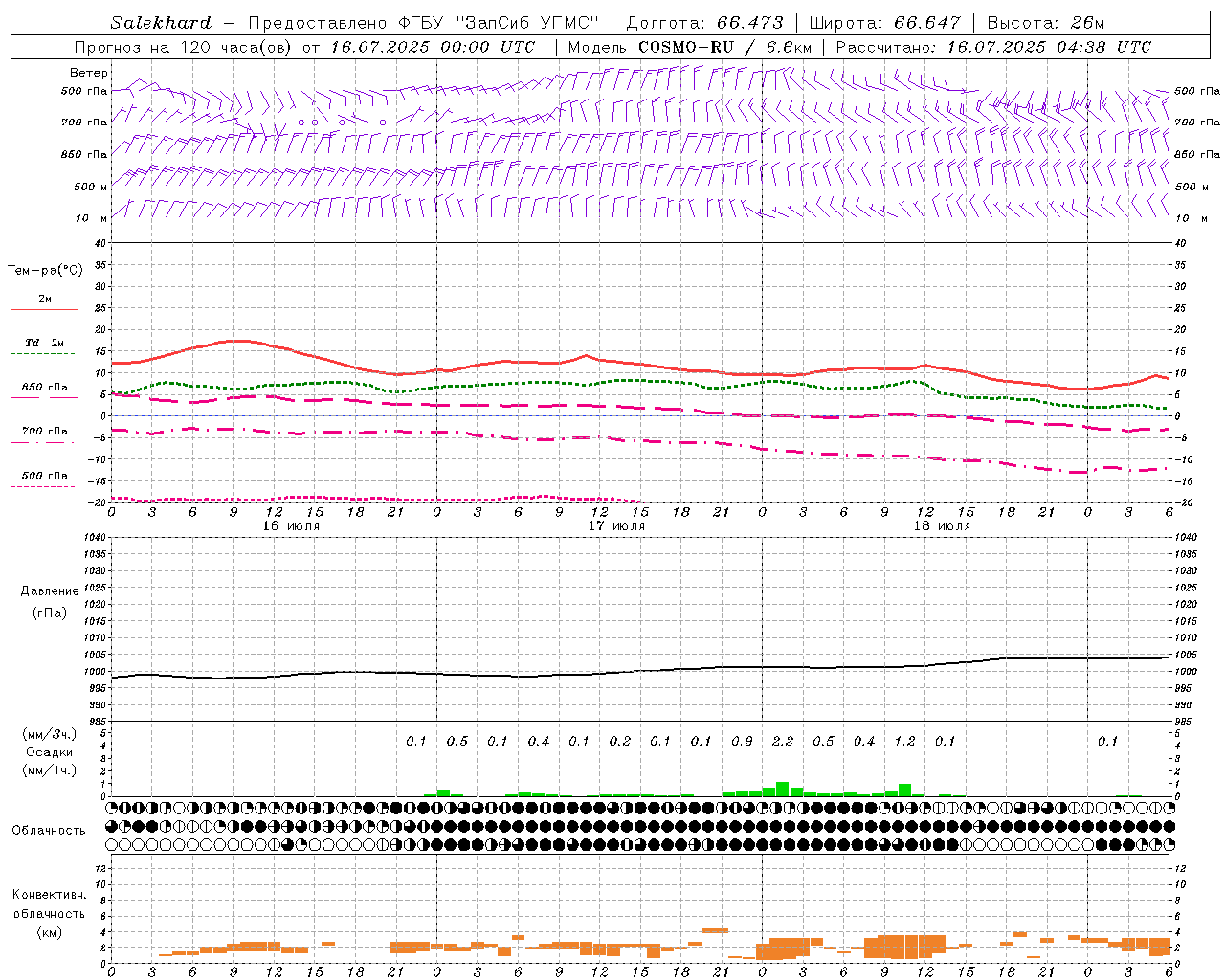Click the (мм/1ч.) precipitation unit label
This screenshot has width=1225, height=980.
coord(50,770)
